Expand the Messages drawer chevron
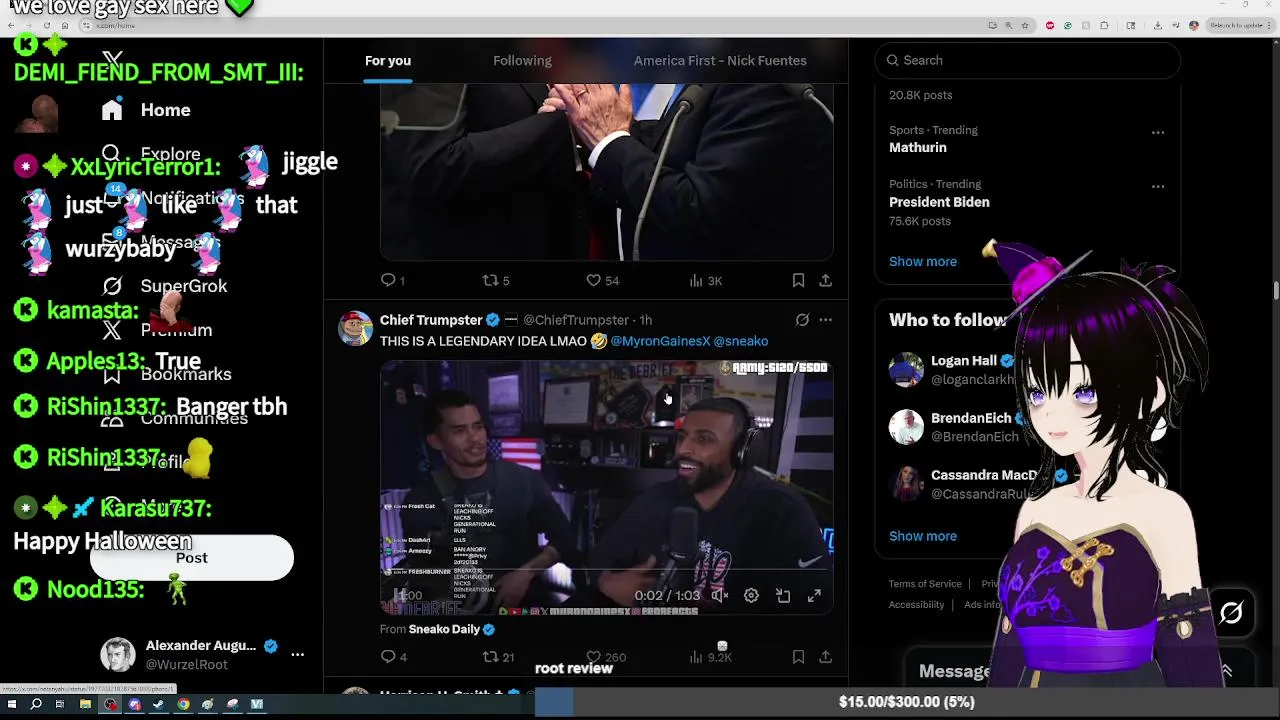 1226,671
